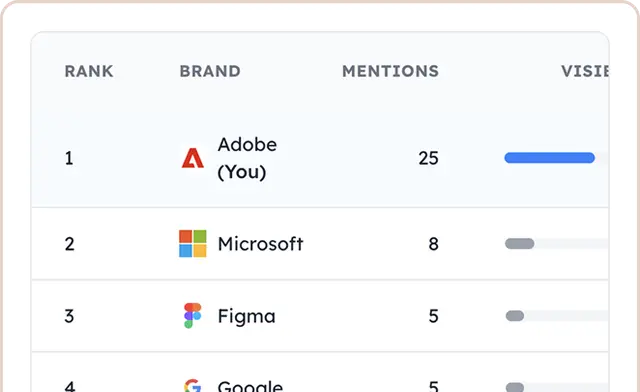Click Figma's gray visibility bar

tap(515, 316)
